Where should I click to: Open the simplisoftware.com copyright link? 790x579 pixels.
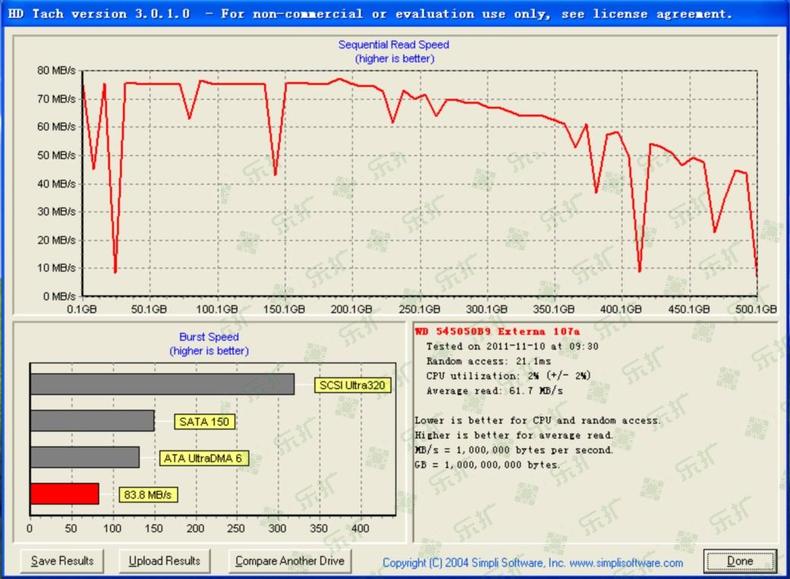533,563
